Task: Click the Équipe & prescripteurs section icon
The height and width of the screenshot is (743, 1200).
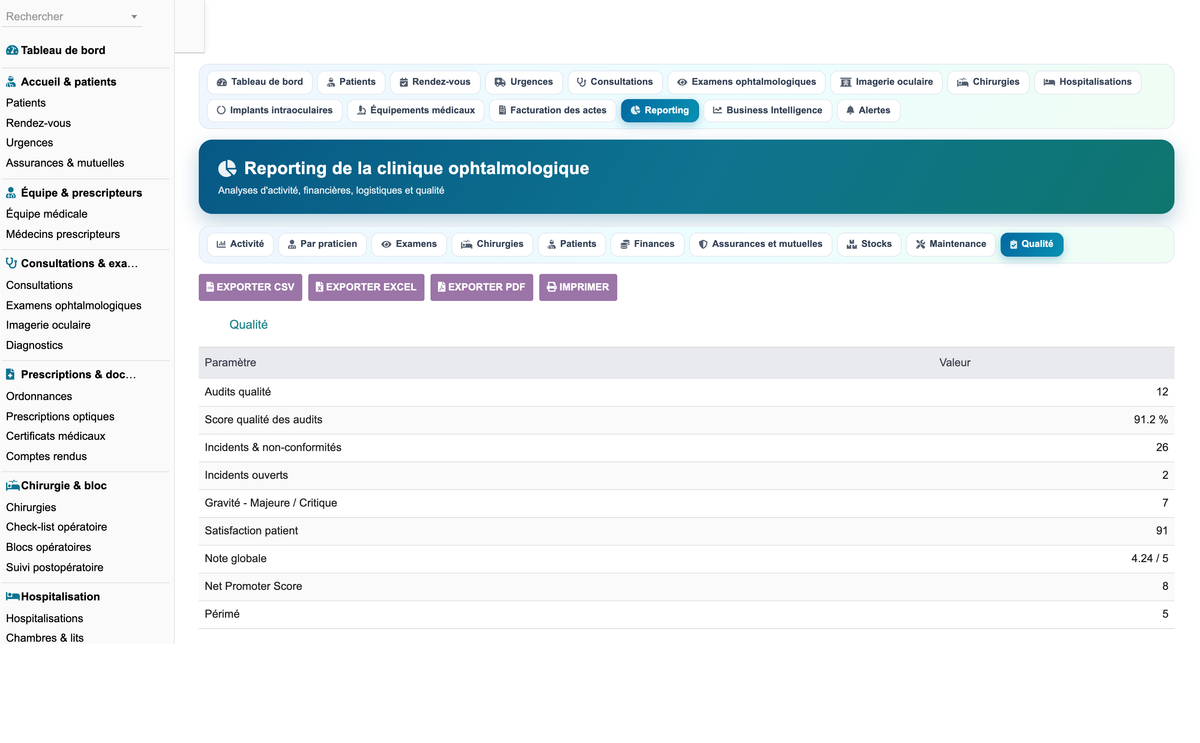Action: coord(11,193)
